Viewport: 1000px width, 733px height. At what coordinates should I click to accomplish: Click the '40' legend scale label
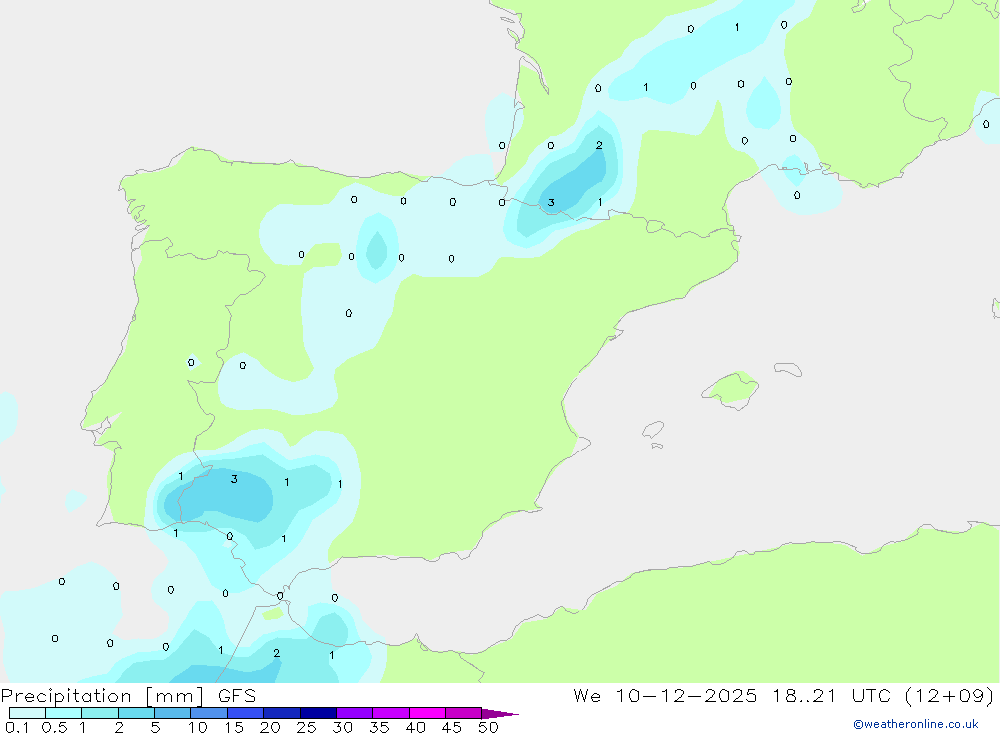tap(415, 727)
